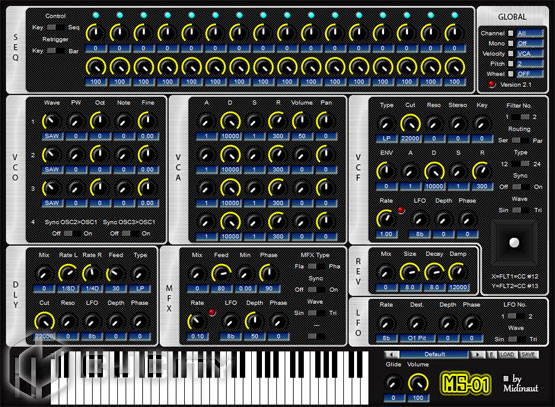Click the VCF Cut knob
The image size is (555, 407).
(410, 124)
